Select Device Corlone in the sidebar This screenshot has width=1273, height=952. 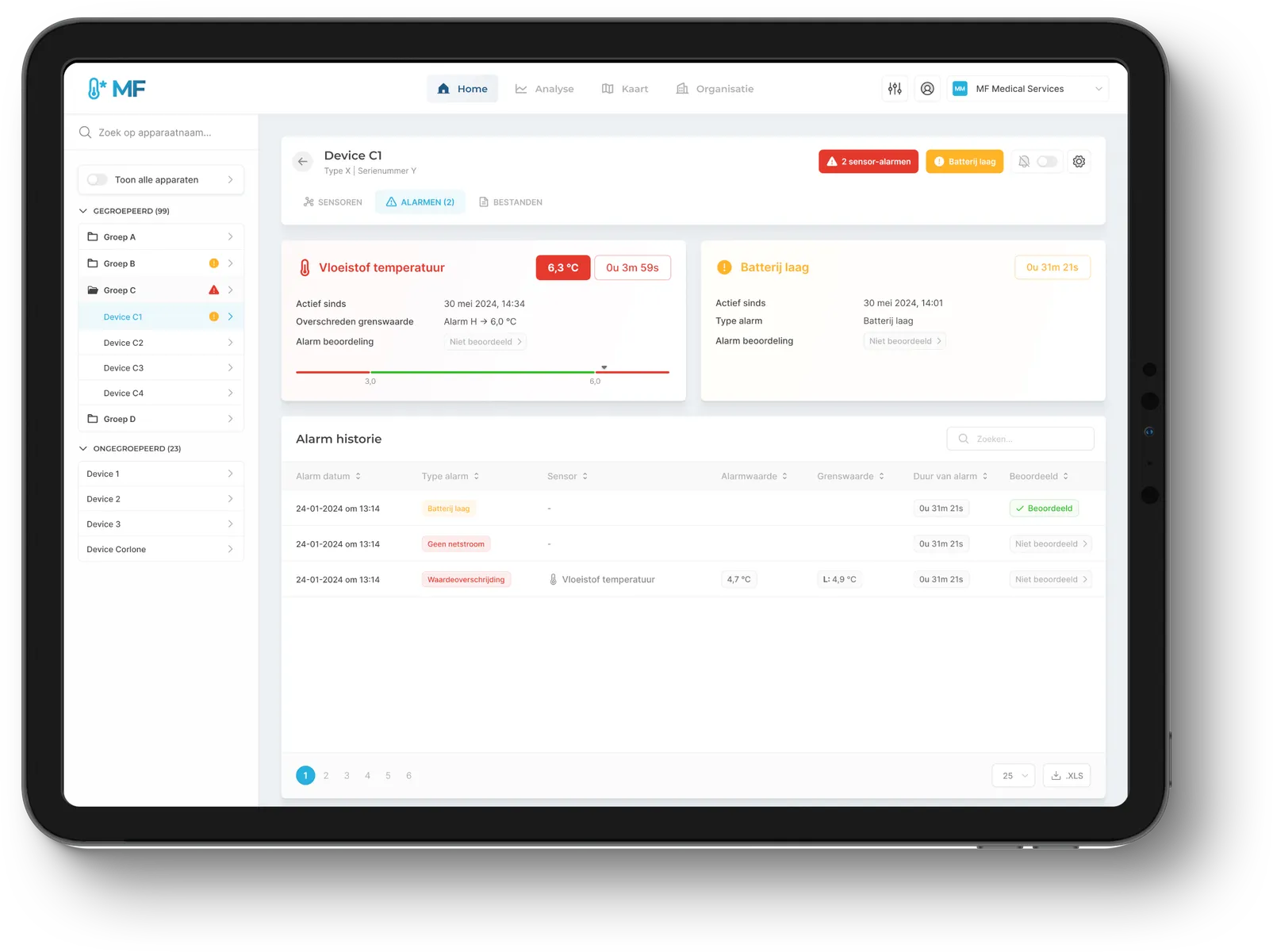click(x=161, y=549)
